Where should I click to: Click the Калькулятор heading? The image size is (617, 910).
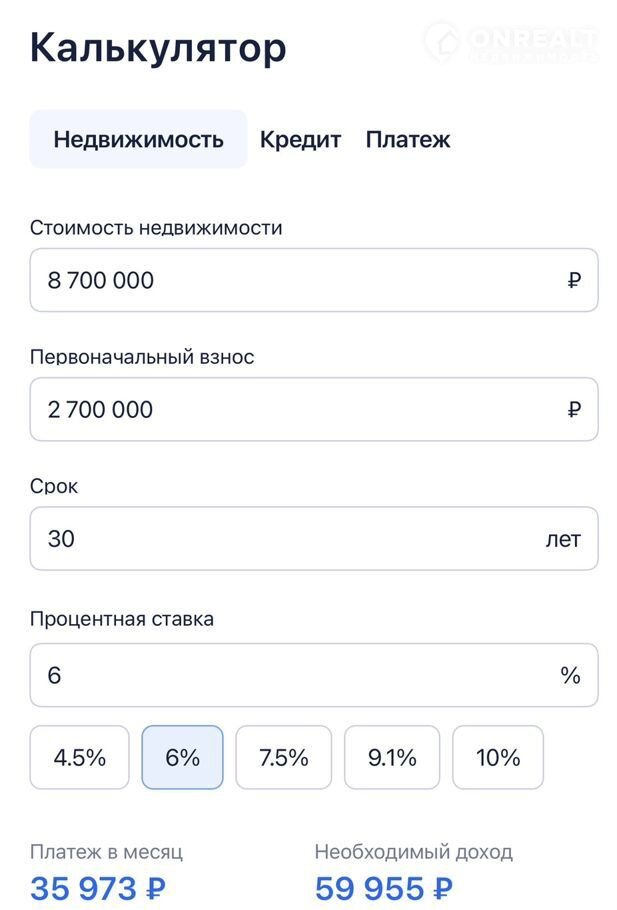tap(158, 48)
